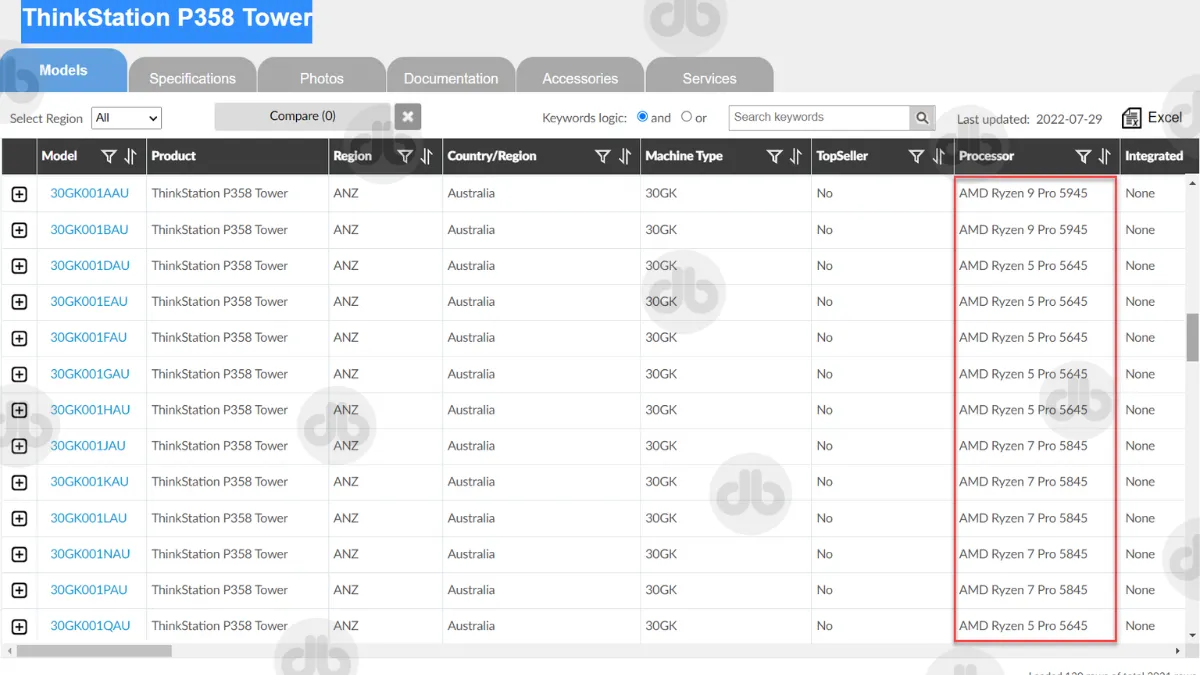Click the sort icon in Region column

point(427,156)
